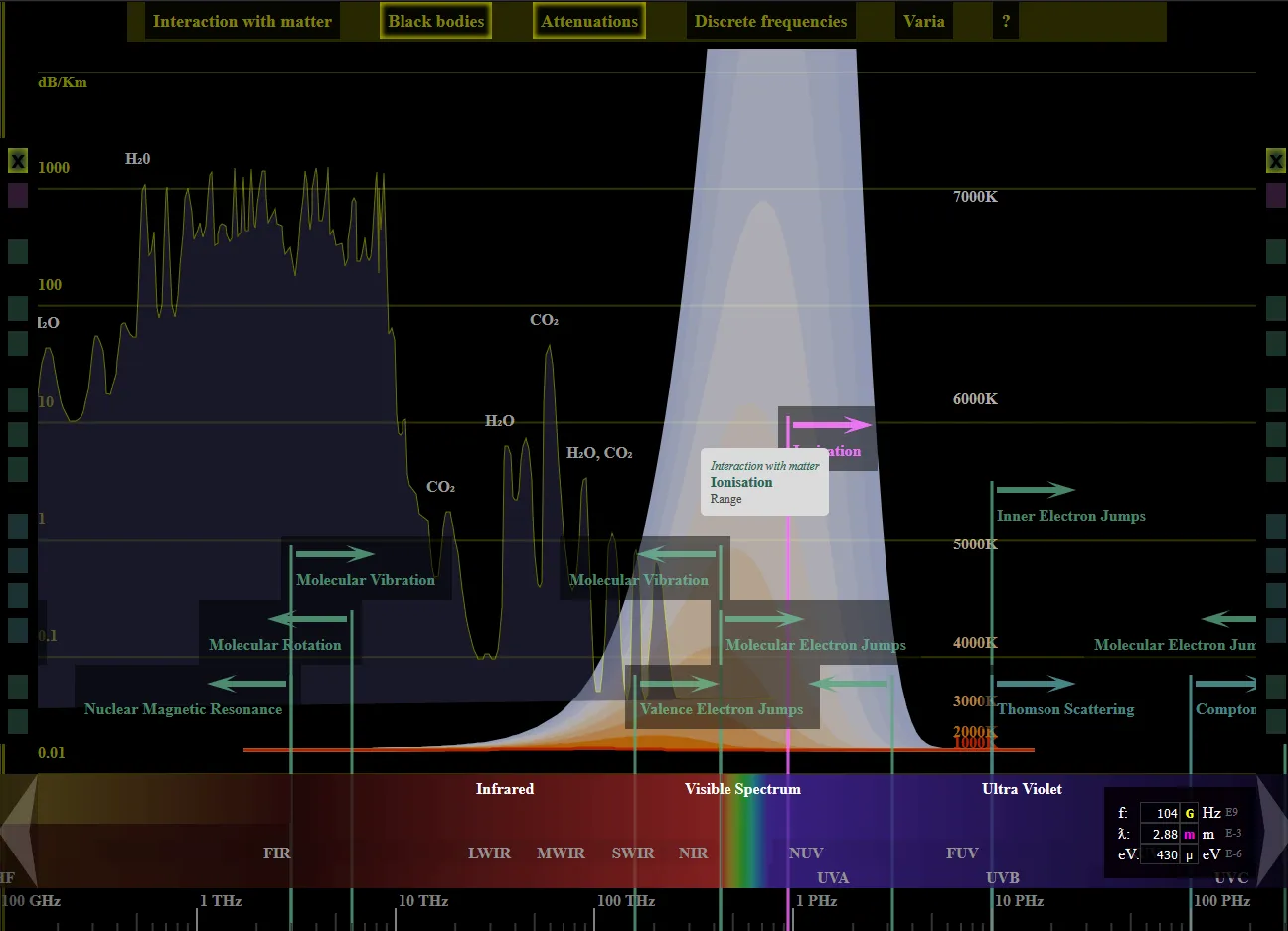
Task: Toggle the purple square below the left X button
Action: [x=17, y=196]
